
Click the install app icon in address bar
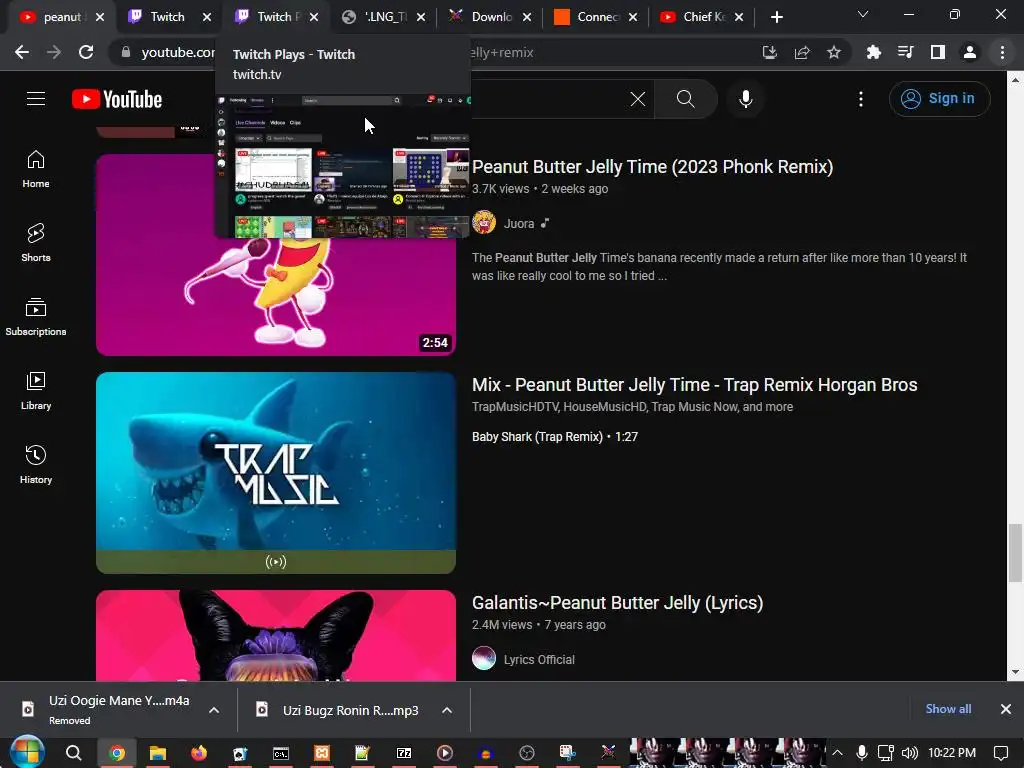770,52
